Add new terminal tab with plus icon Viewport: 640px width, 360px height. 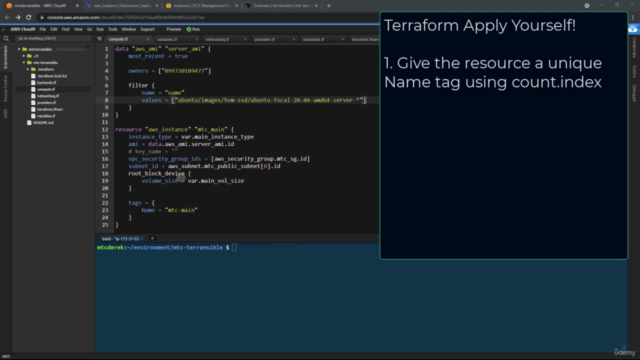click(152, 238)
